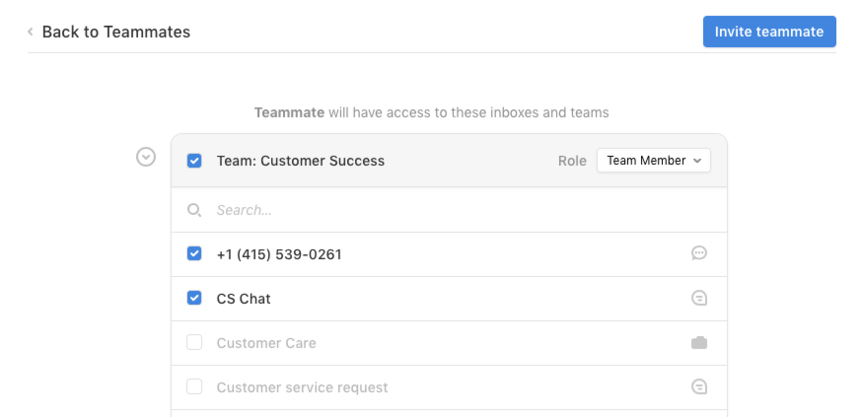Screen dimensions: 860x417
Task: Click the chat icon beside CS Chat
Action: point(699,298)
